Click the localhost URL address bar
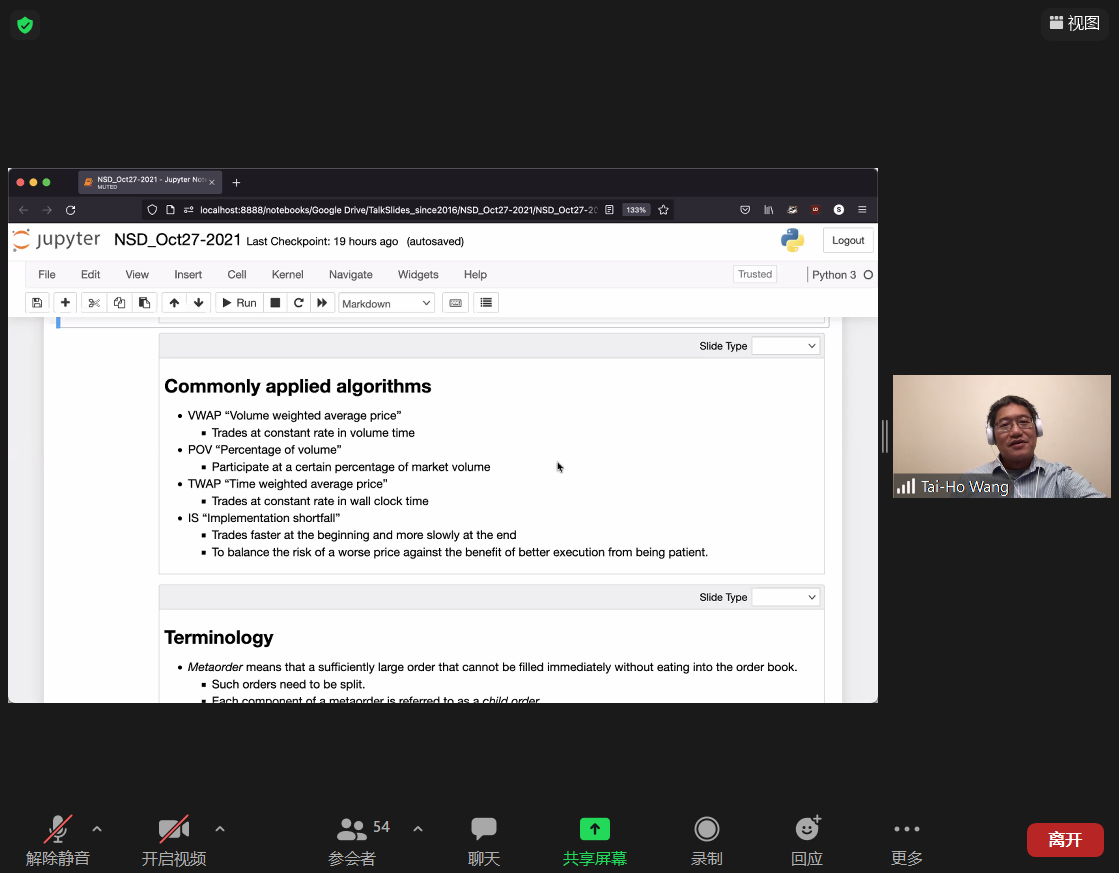The width and height of the screenshot is (1119, 873). pyautogui.click(x=398, y=210)
